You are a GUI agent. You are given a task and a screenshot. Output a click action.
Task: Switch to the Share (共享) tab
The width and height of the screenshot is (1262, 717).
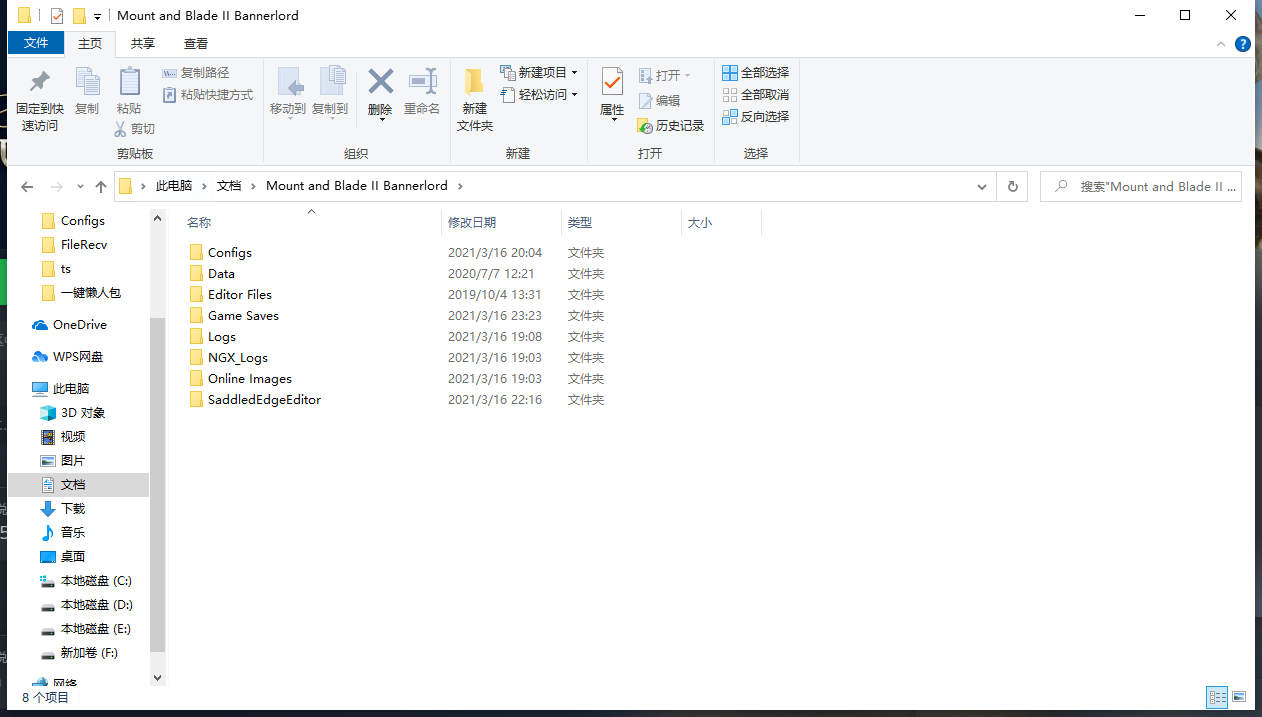[143, 44]
